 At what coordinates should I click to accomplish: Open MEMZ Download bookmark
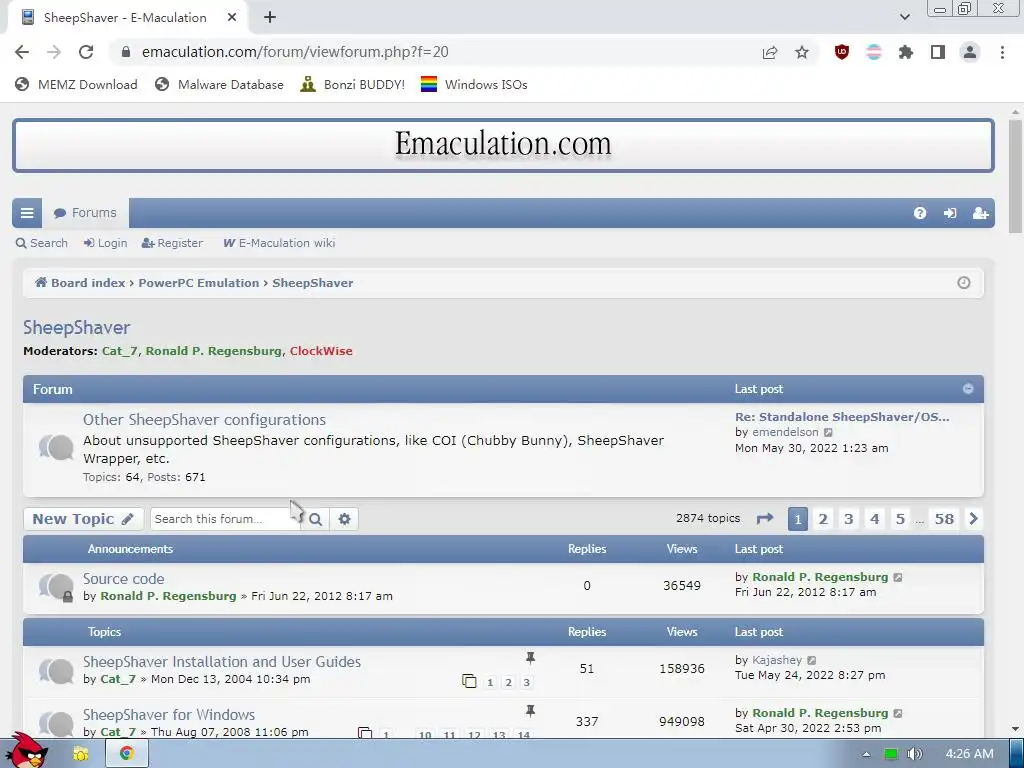point(76,84)
